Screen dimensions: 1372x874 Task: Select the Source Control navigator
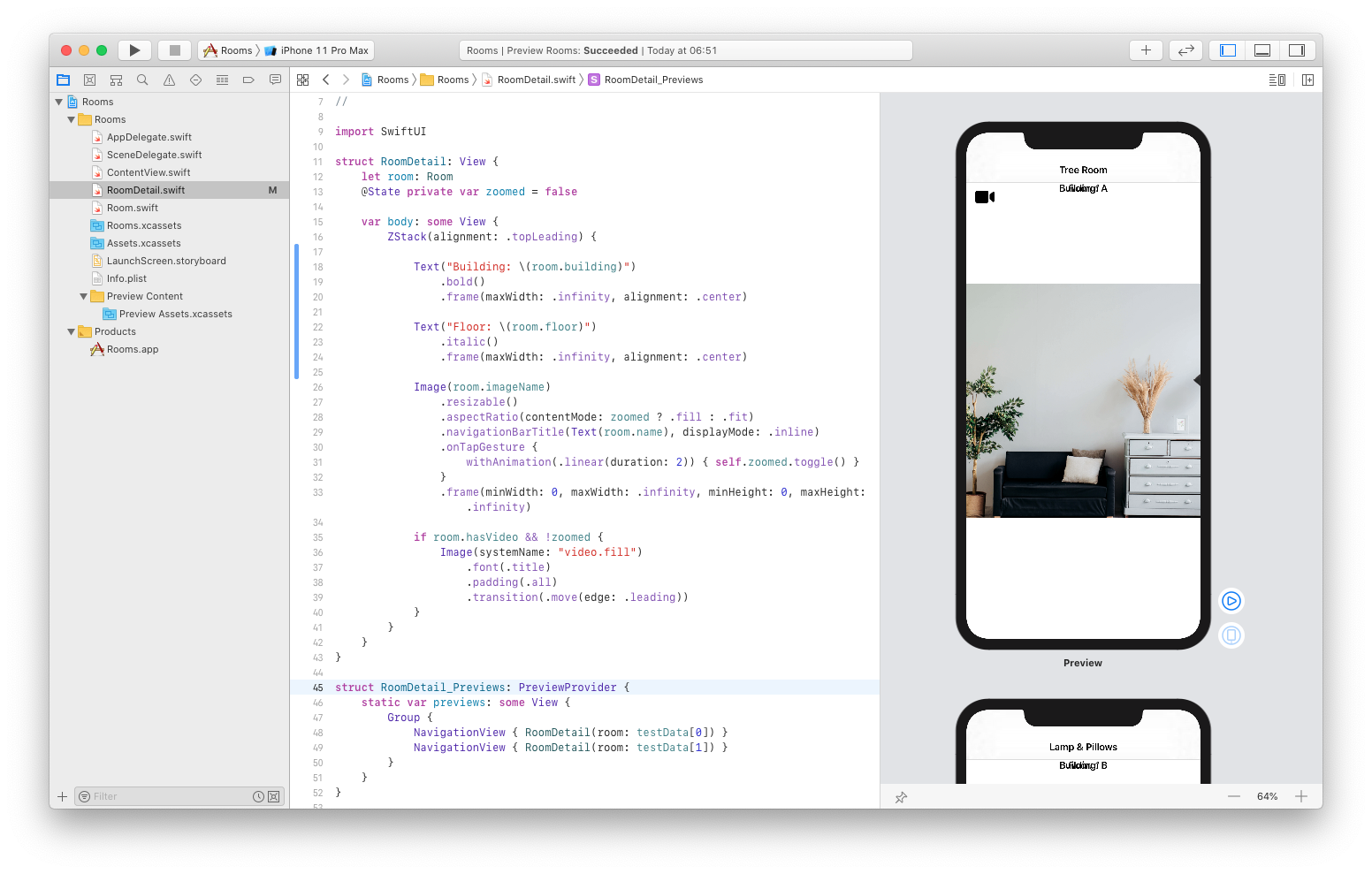click(89, 79)
